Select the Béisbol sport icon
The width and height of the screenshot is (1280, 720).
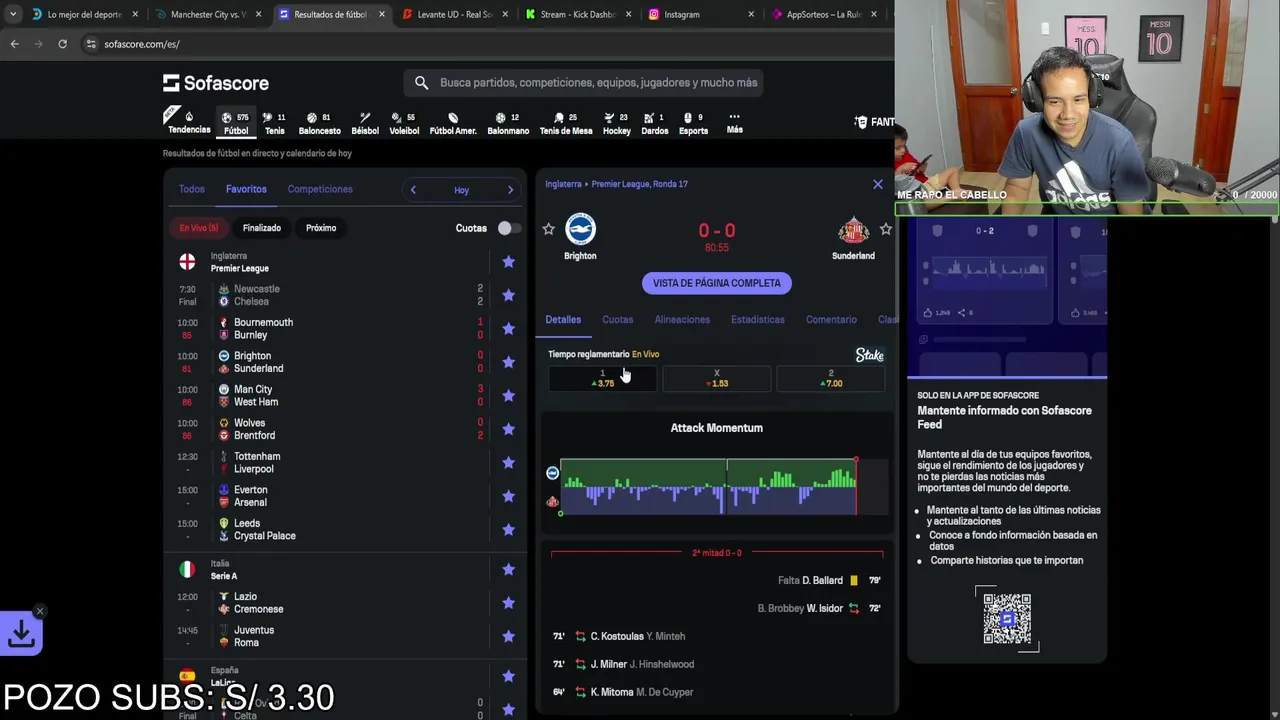(365, 122)
